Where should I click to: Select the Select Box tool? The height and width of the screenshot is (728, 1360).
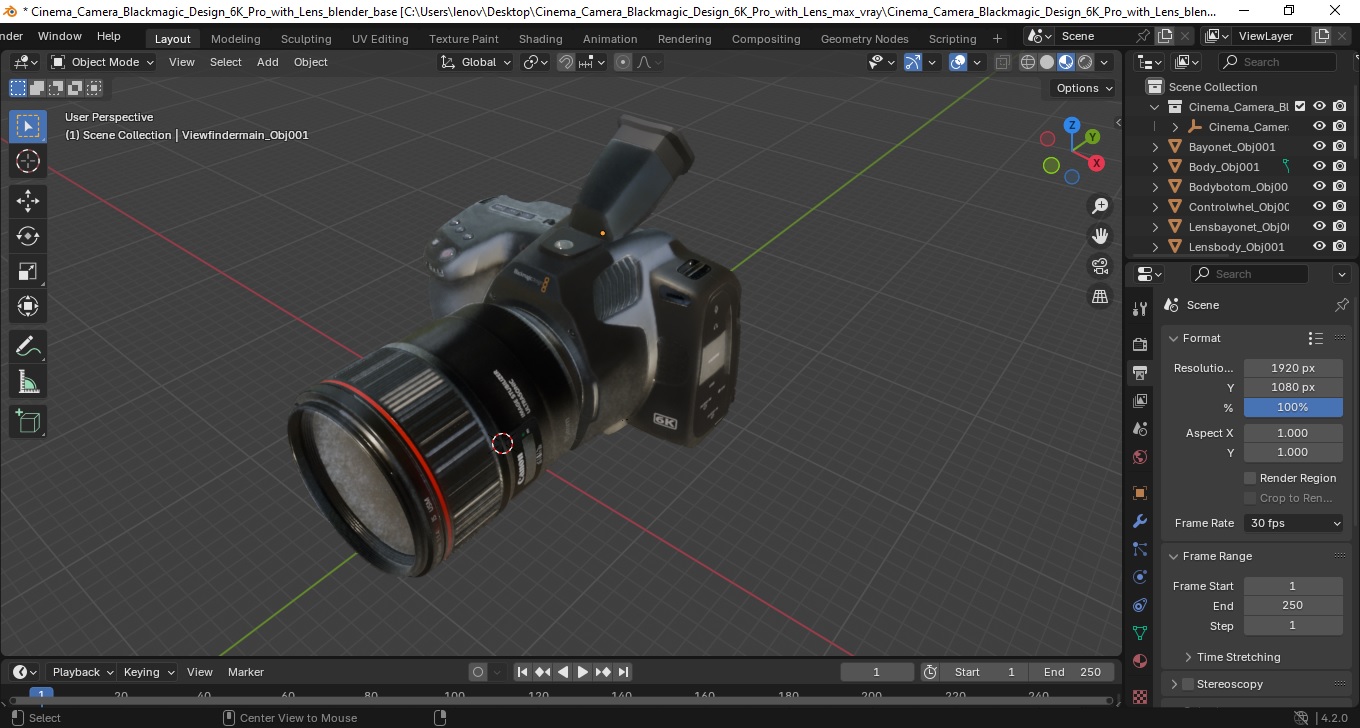[28, 125]
